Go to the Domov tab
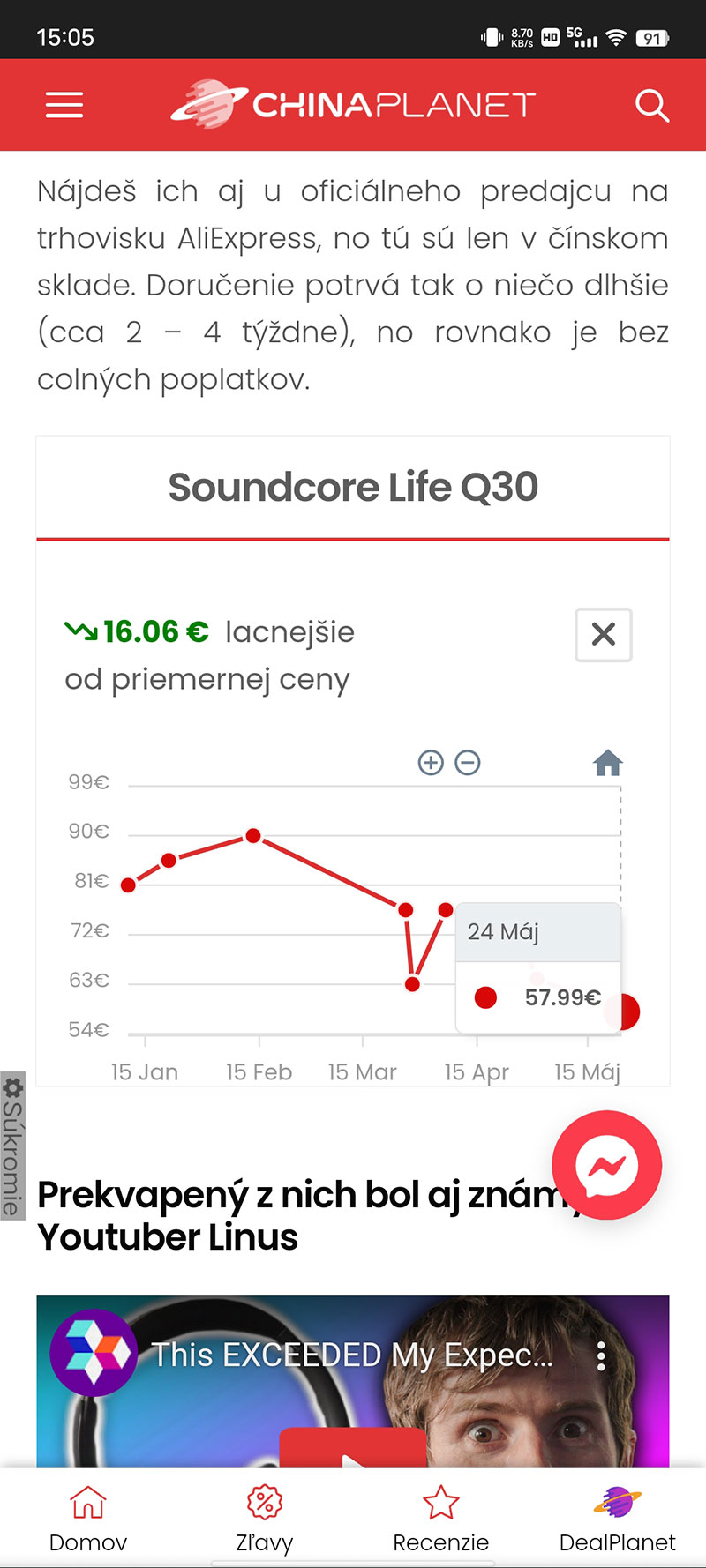706x1568 pixels. point(88,1518)
